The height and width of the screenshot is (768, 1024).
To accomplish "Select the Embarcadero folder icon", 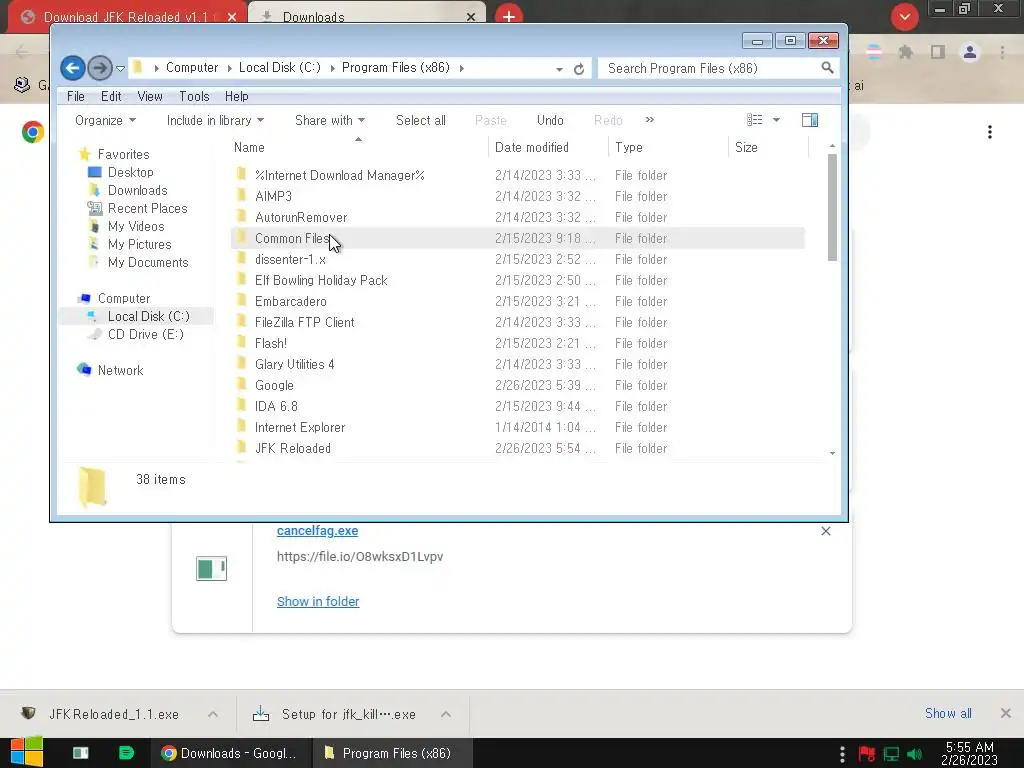I will [242, 300].
